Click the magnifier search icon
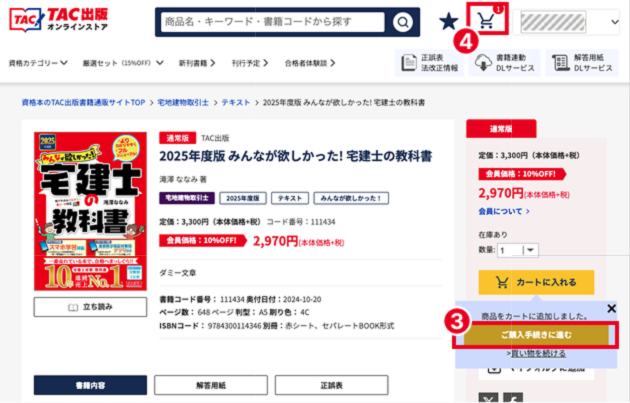 (402, 22)
